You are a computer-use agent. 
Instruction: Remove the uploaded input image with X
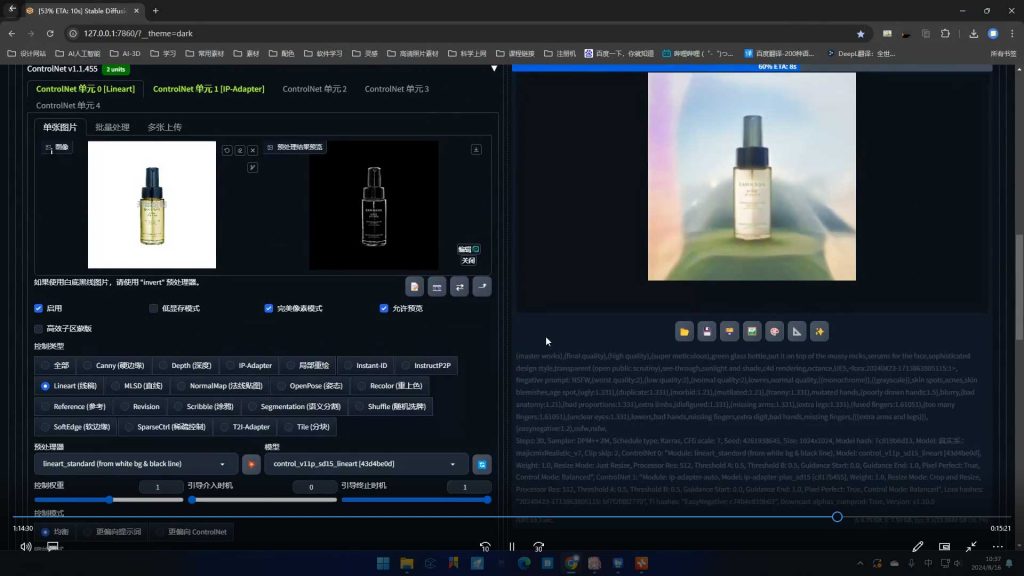click(253, 150)
